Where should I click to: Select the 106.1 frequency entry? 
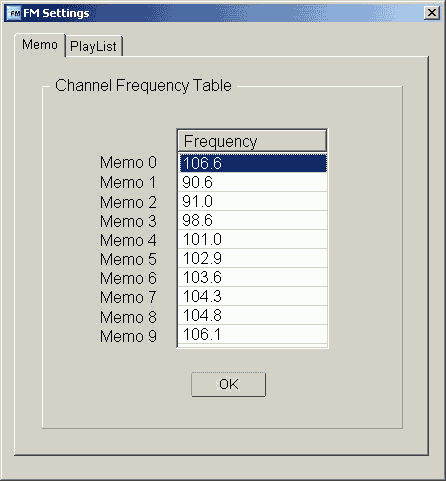point(253,334)
